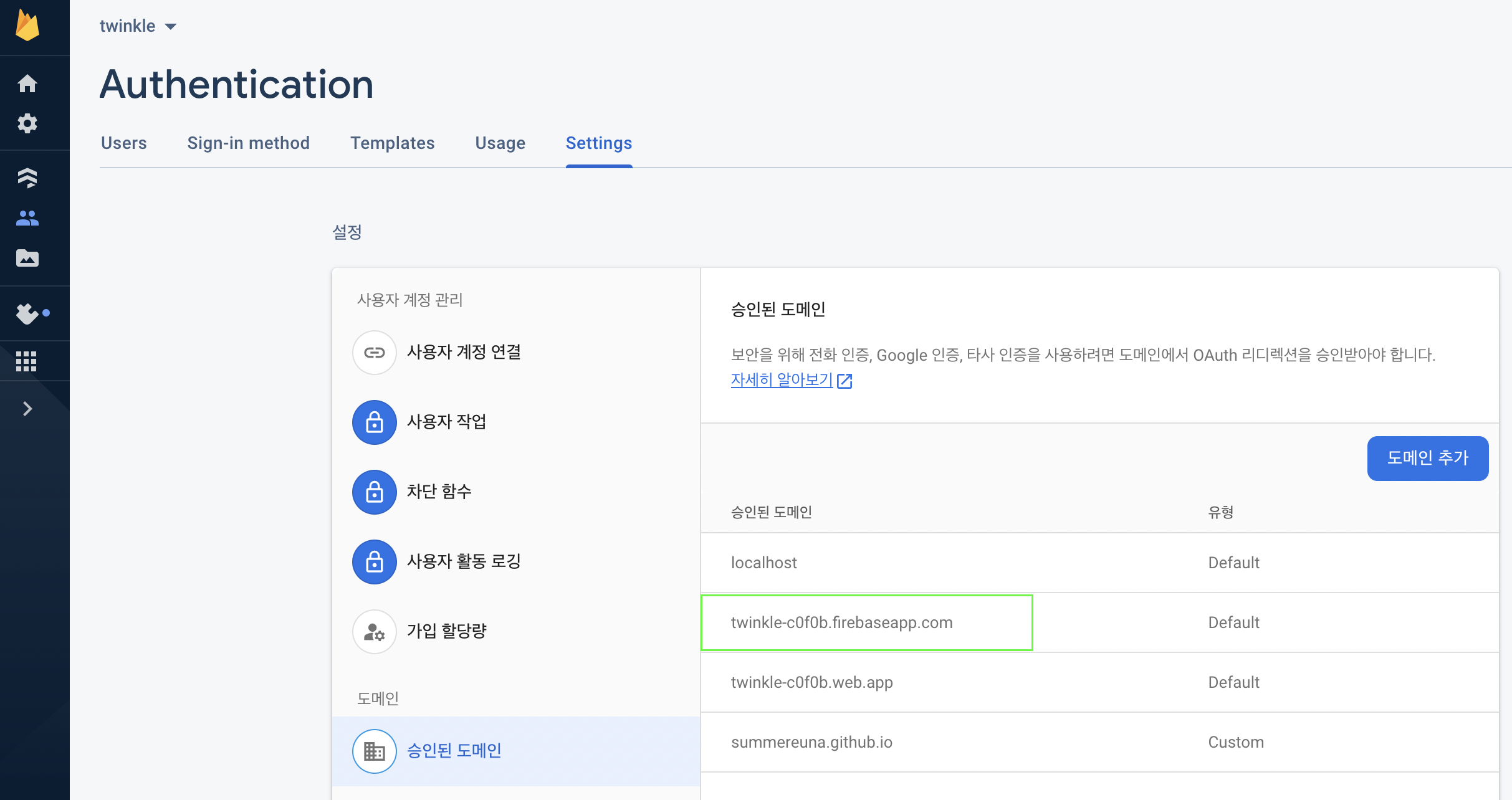Open project settings gear icon
Image resolution: width=1512 pixels, height=800 pixels.
click(x=27, y=123)
